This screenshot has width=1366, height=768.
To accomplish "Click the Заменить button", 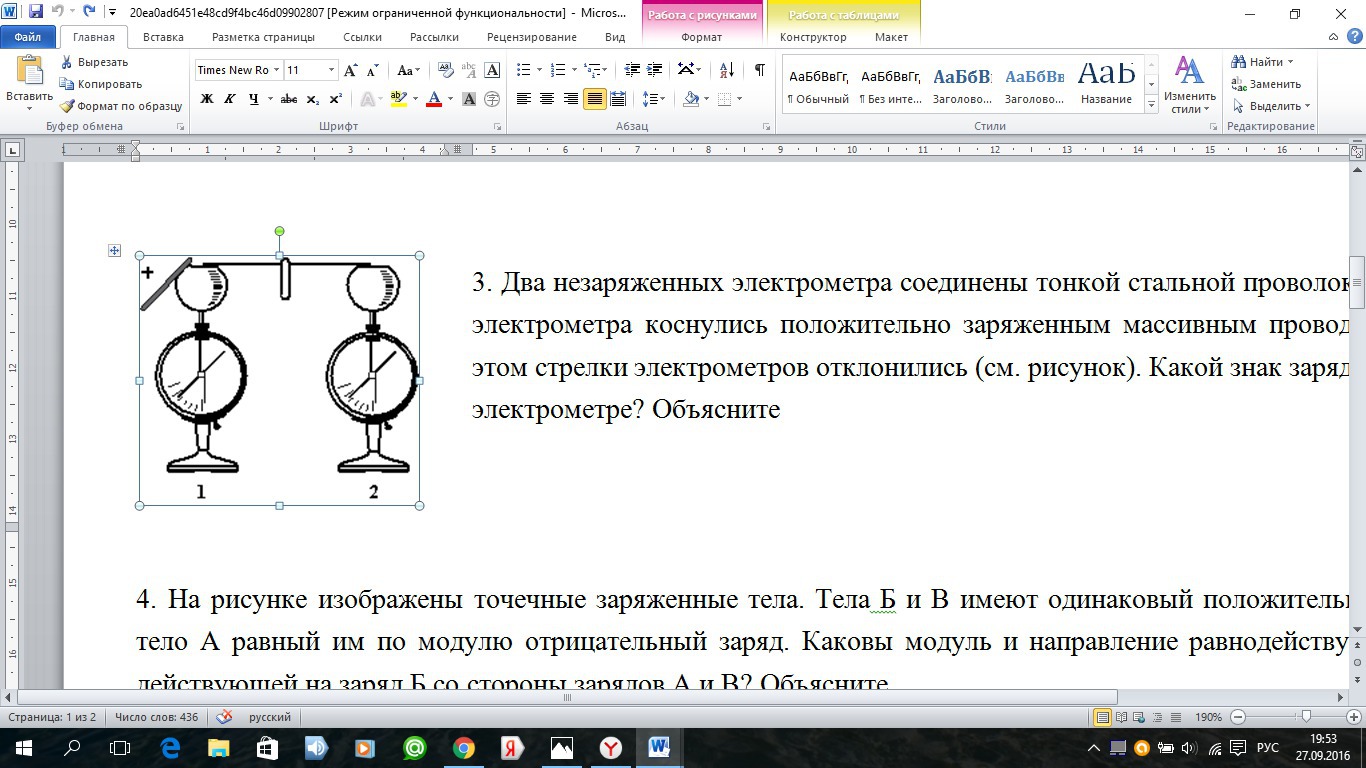I will pyautogui.click(x=1267, y=84).
